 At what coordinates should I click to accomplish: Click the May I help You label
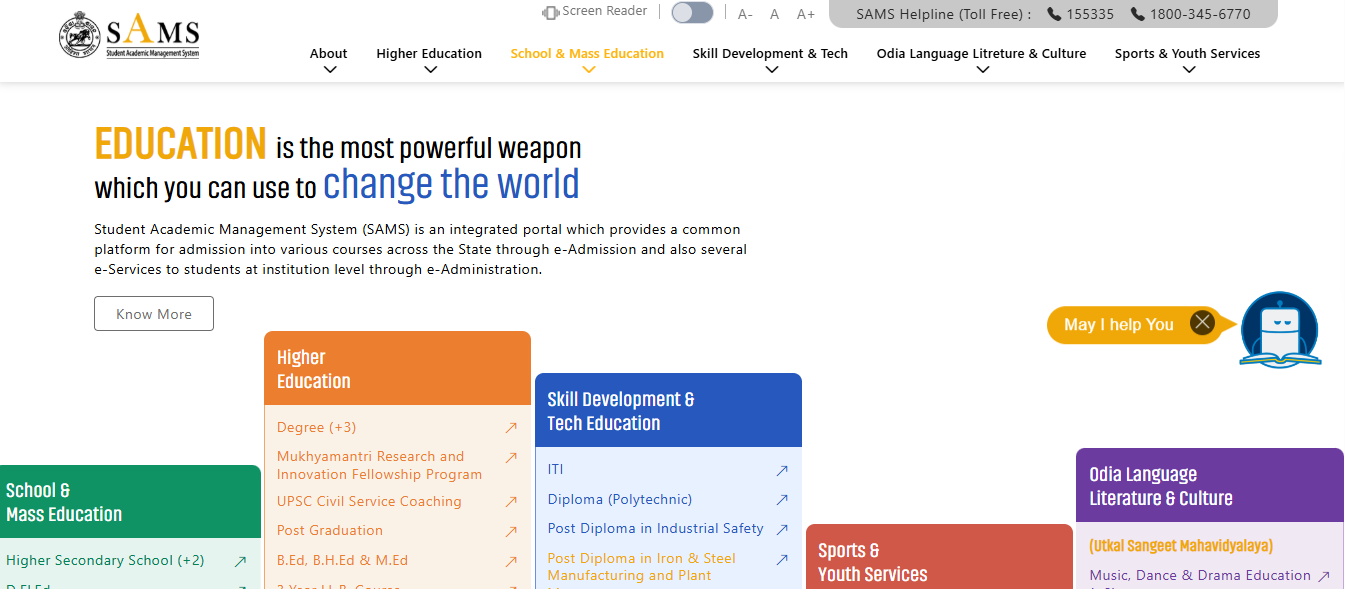[x=1119, y=325]
